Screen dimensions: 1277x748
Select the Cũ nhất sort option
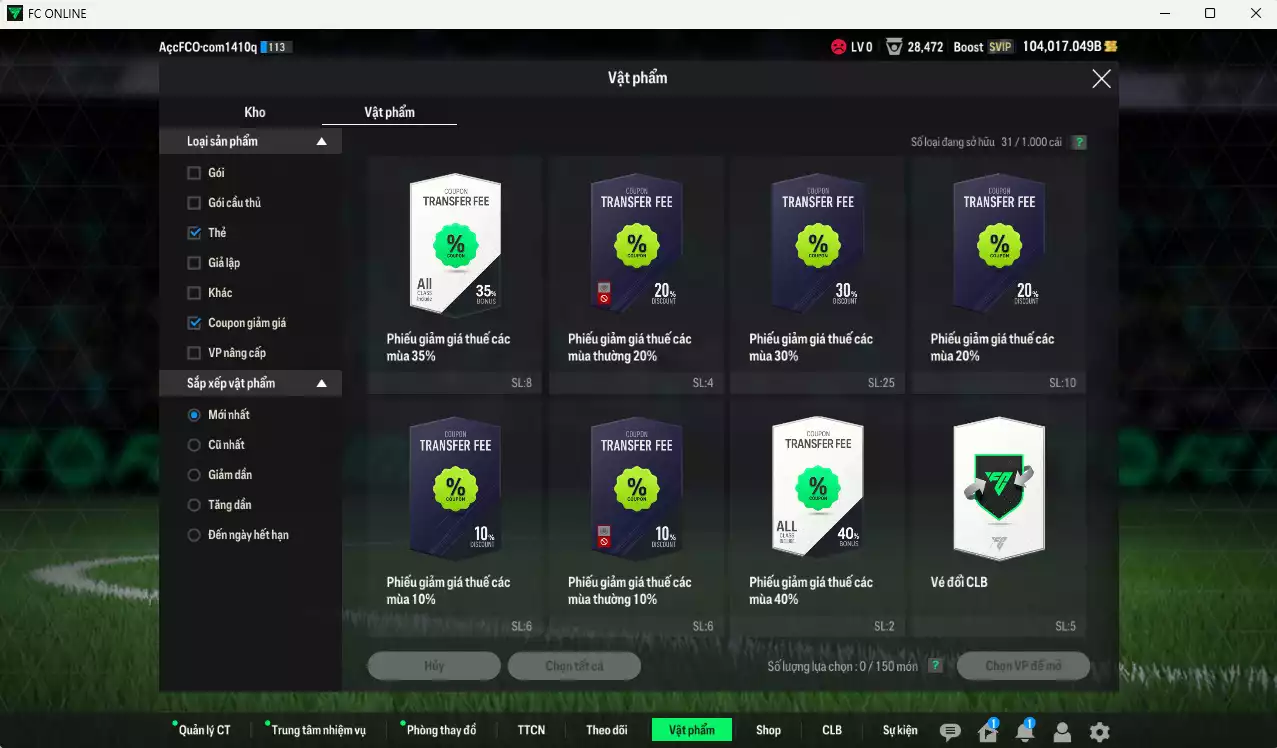pyautogui.click(x=195, y=445)
